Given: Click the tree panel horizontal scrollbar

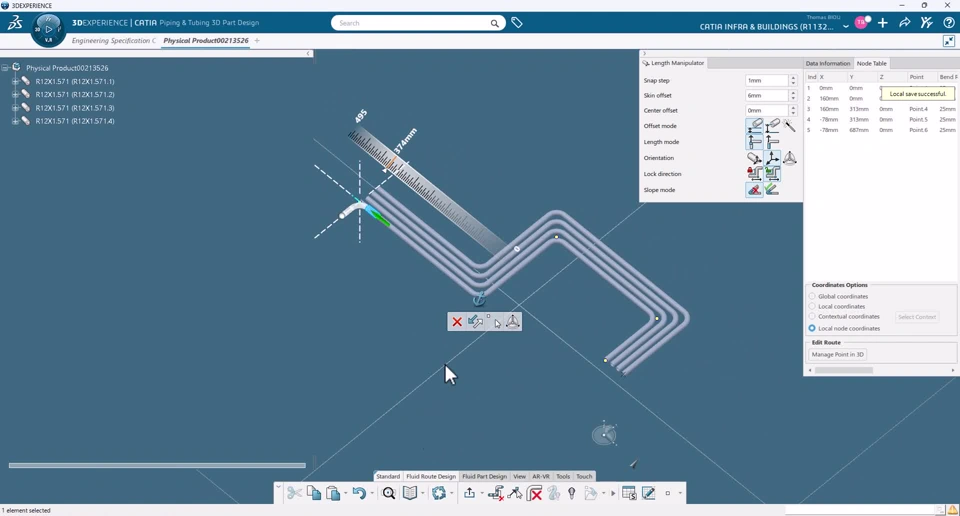Looking at the screenshot, I should click(x=157, y=465).
